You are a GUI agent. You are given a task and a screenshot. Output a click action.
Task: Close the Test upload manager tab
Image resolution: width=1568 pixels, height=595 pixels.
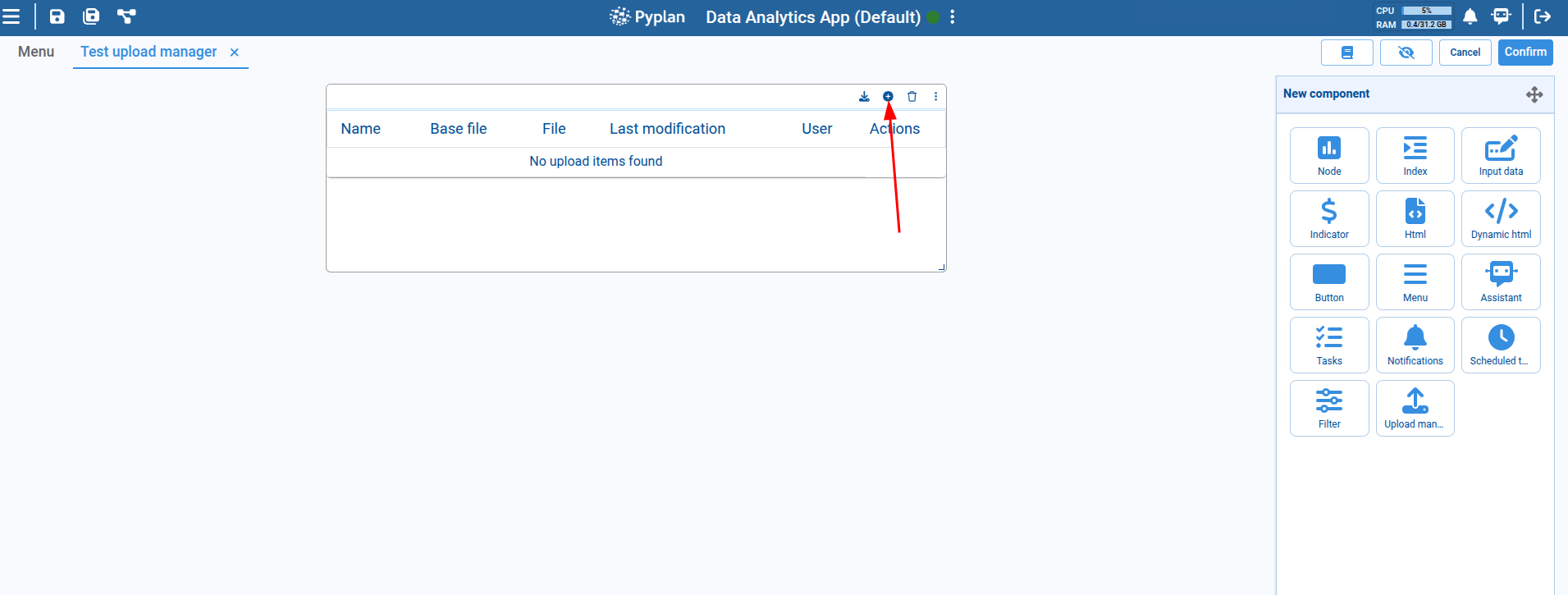(235, 53)
